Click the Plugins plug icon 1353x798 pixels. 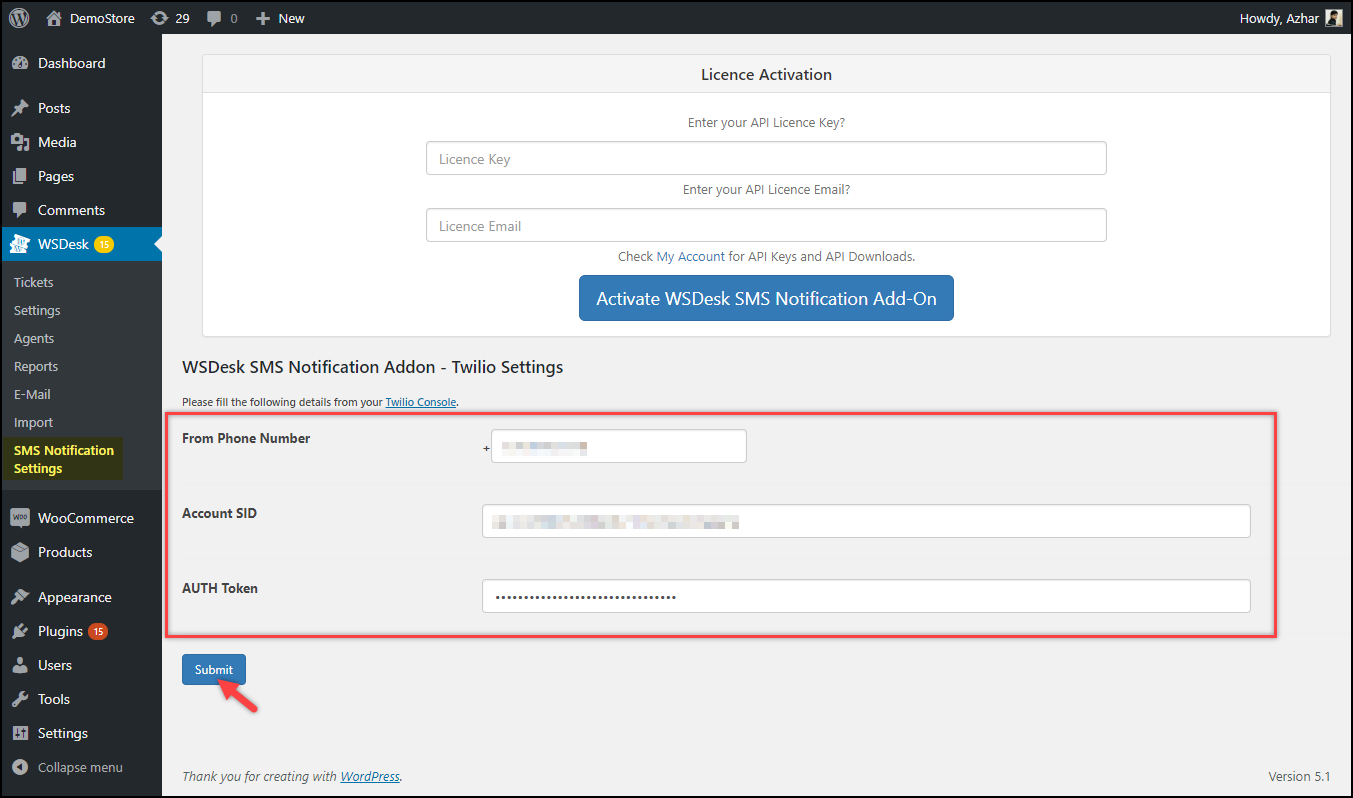coord(20,631)
